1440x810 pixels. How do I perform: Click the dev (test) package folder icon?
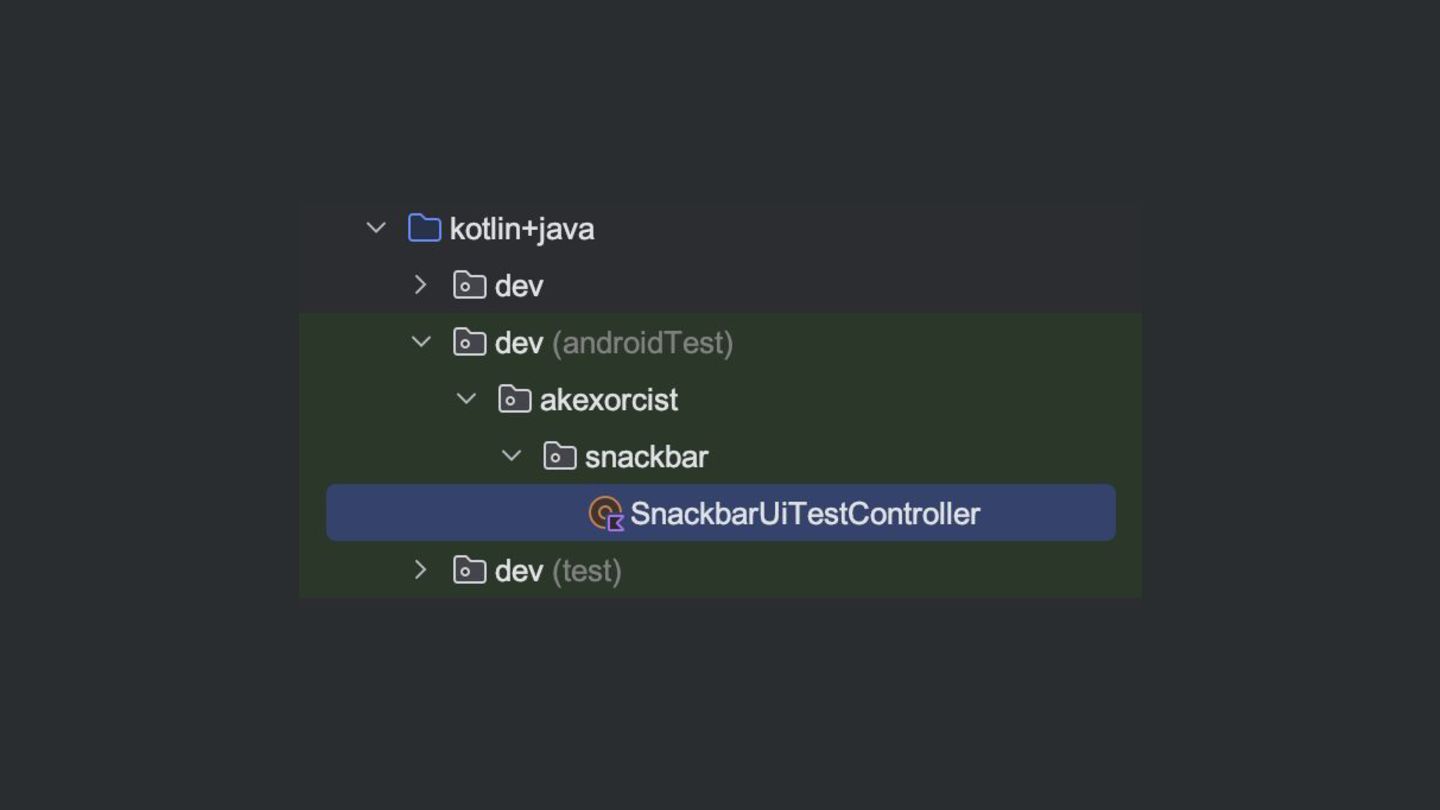point(469,570)
